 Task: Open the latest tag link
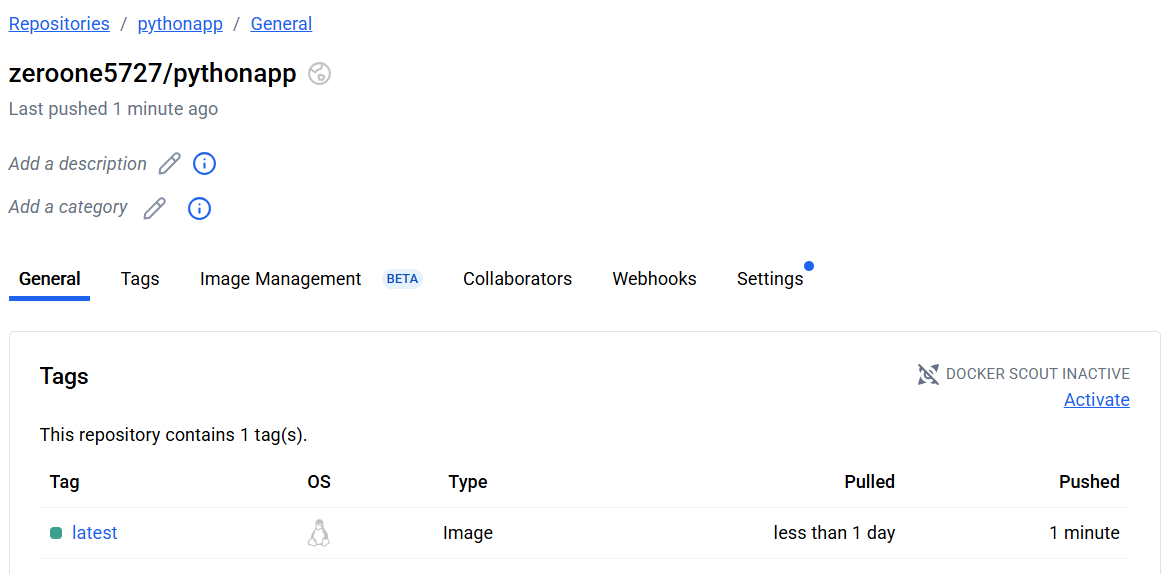click(95, 533)
